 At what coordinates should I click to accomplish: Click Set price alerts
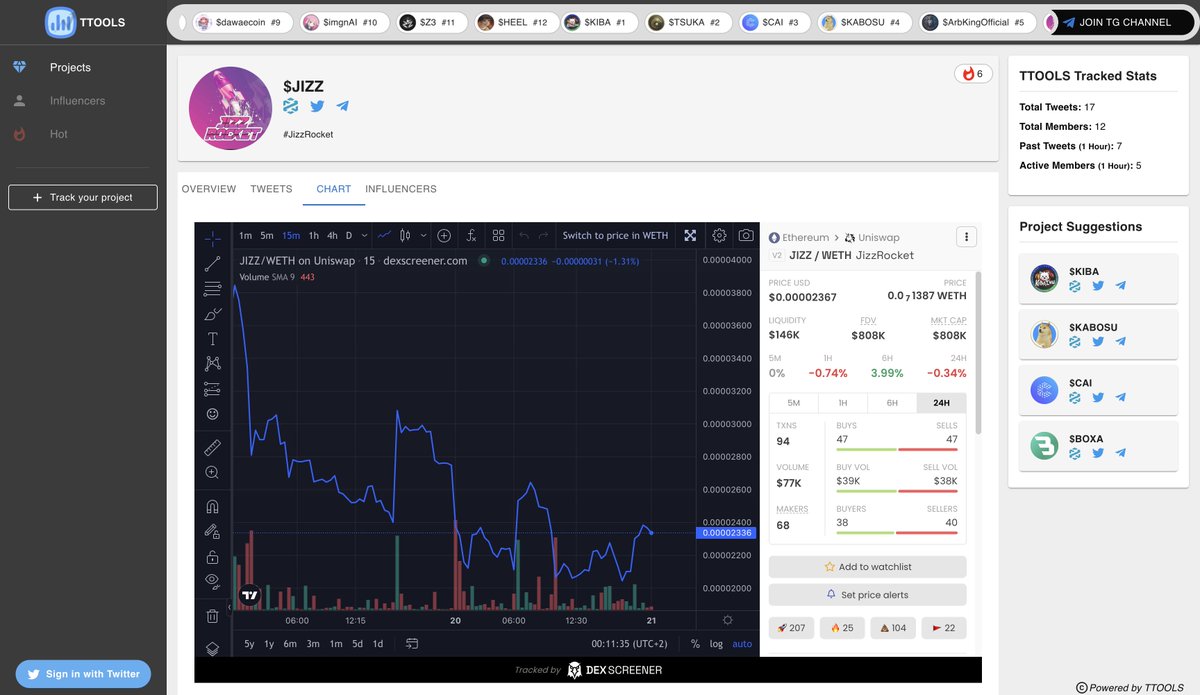868,594
